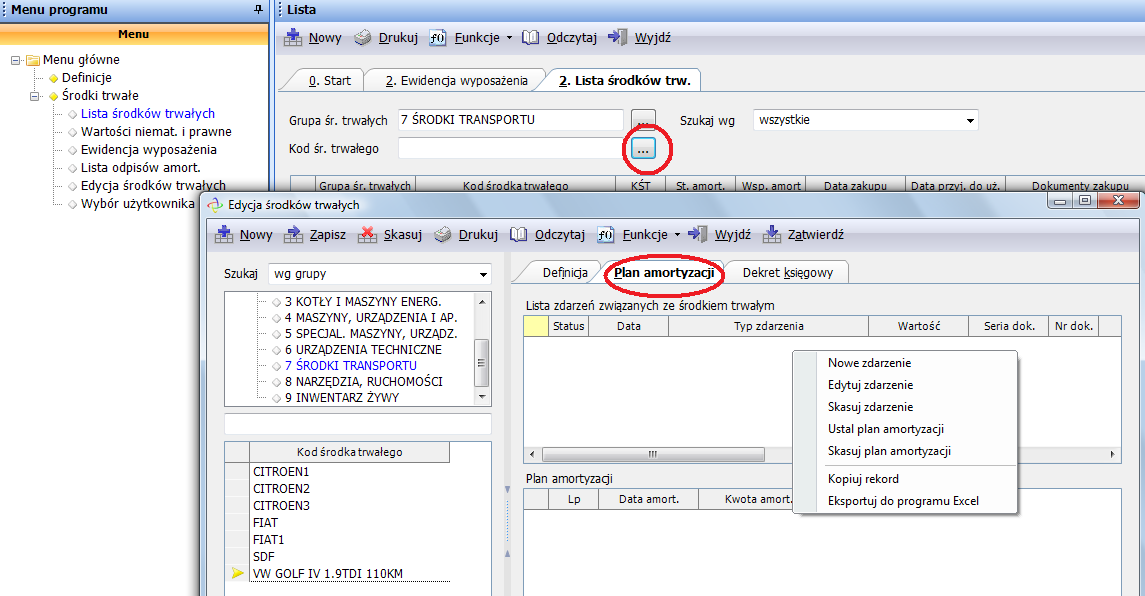Click Nowy icon in Edycja środków trwałych window
Viewport: 1145px width, 596px height.
(224, 234)
